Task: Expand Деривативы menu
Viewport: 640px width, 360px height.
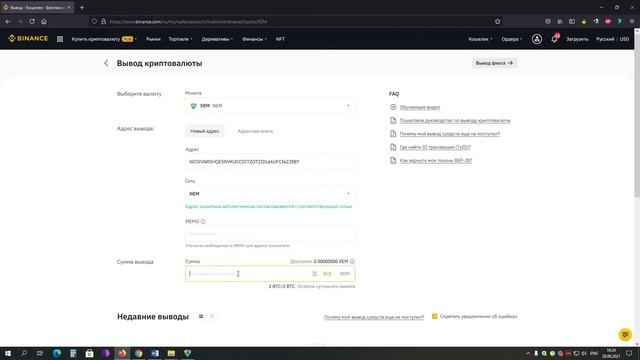Action: [x=217, y=39]
